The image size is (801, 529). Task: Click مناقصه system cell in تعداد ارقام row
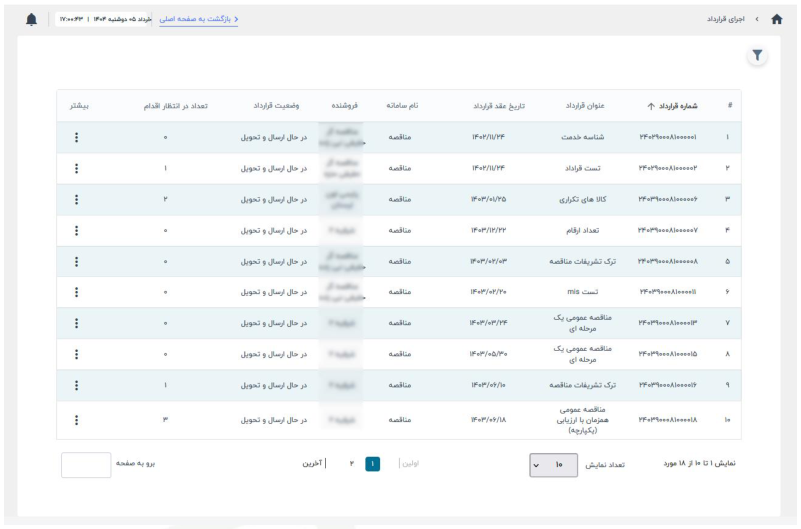(400, 231)
